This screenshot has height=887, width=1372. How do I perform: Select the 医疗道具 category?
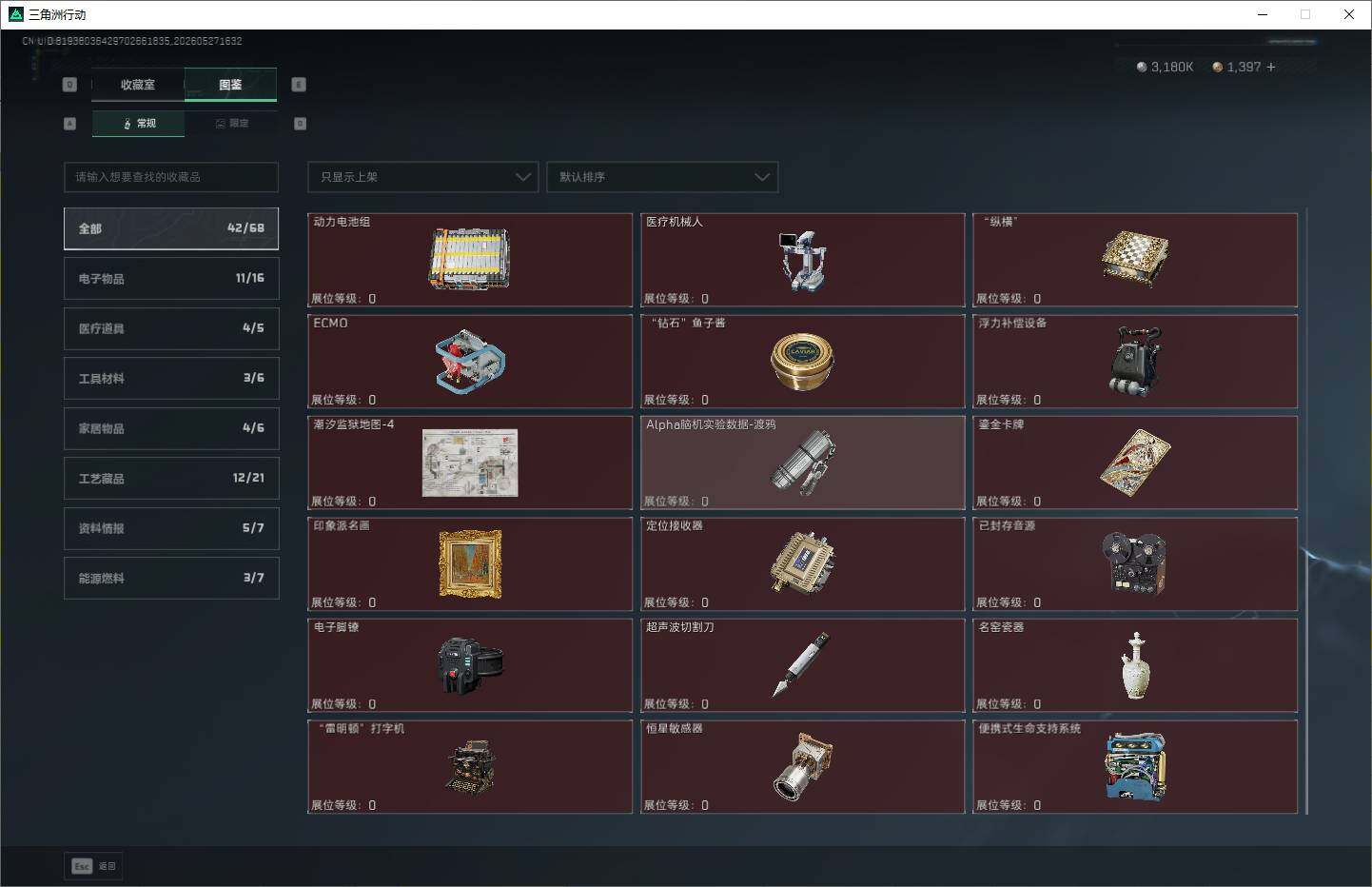coord(171,328)
